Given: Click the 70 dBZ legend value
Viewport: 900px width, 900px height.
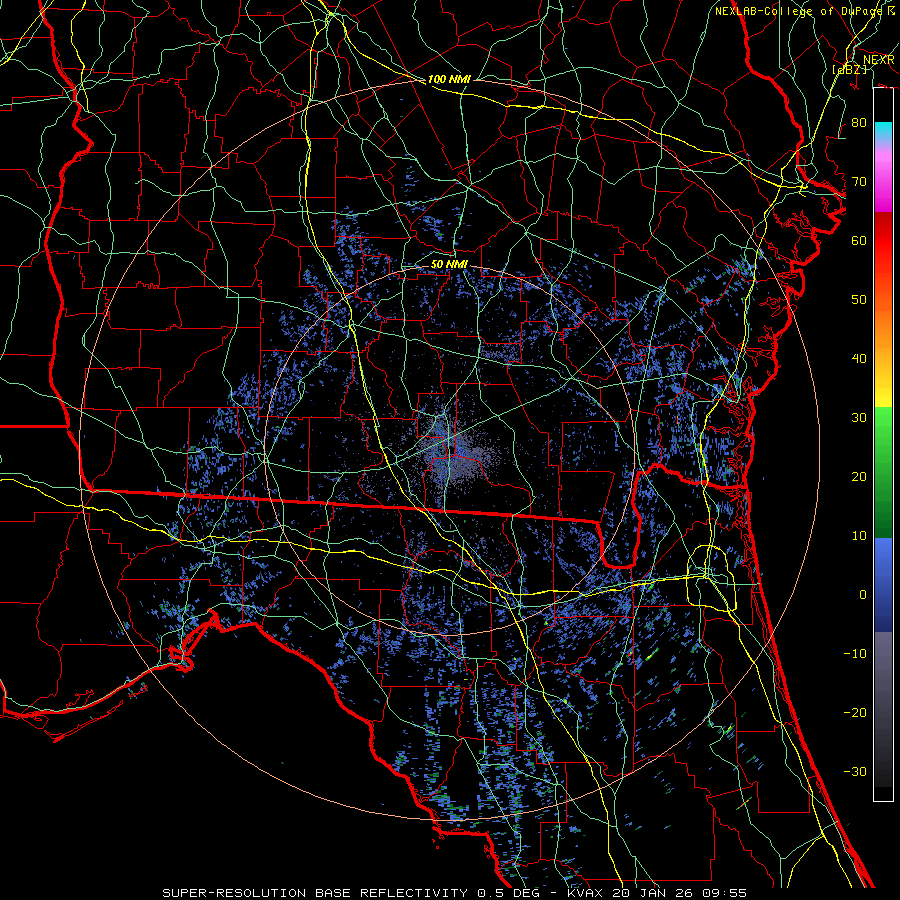Looking at the screenshot, I should (x=859, y=182).
